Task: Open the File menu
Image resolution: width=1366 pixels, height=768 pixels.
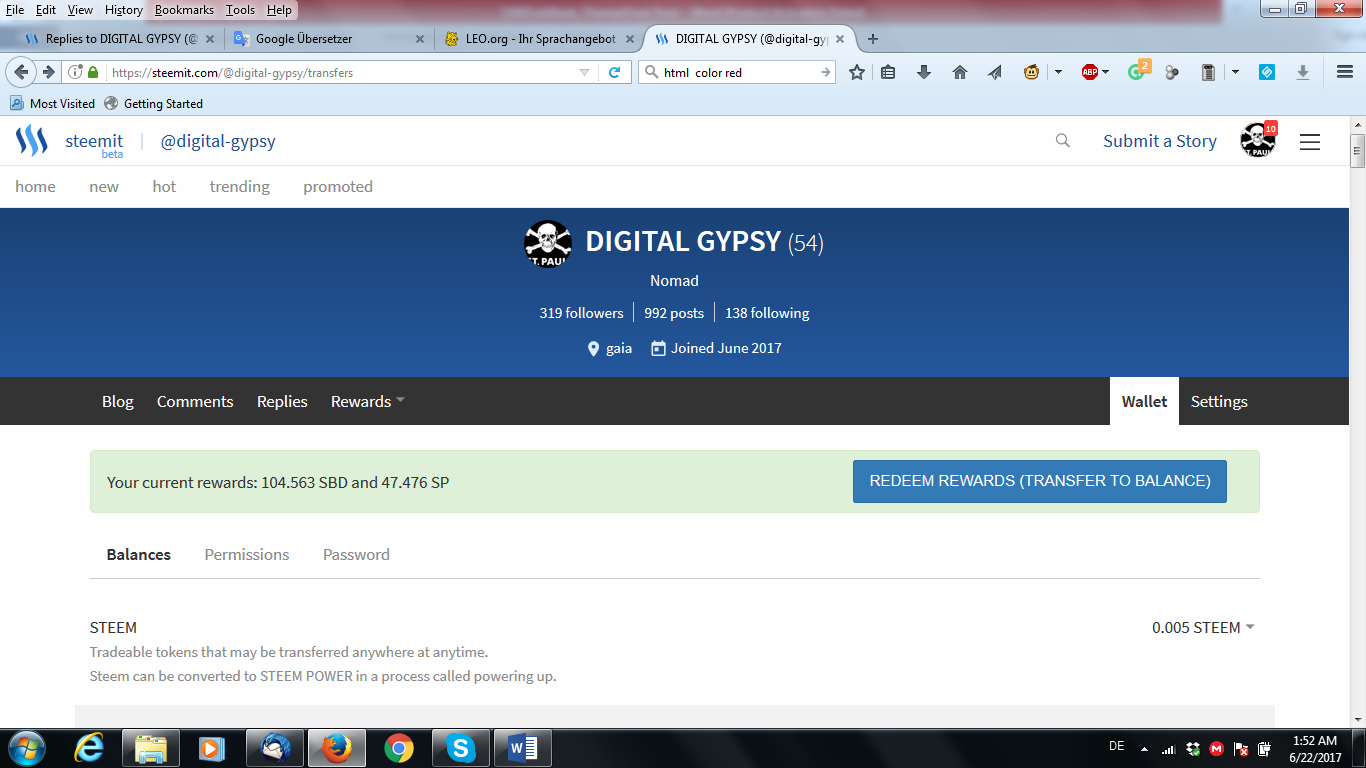Action: point(15,10)
